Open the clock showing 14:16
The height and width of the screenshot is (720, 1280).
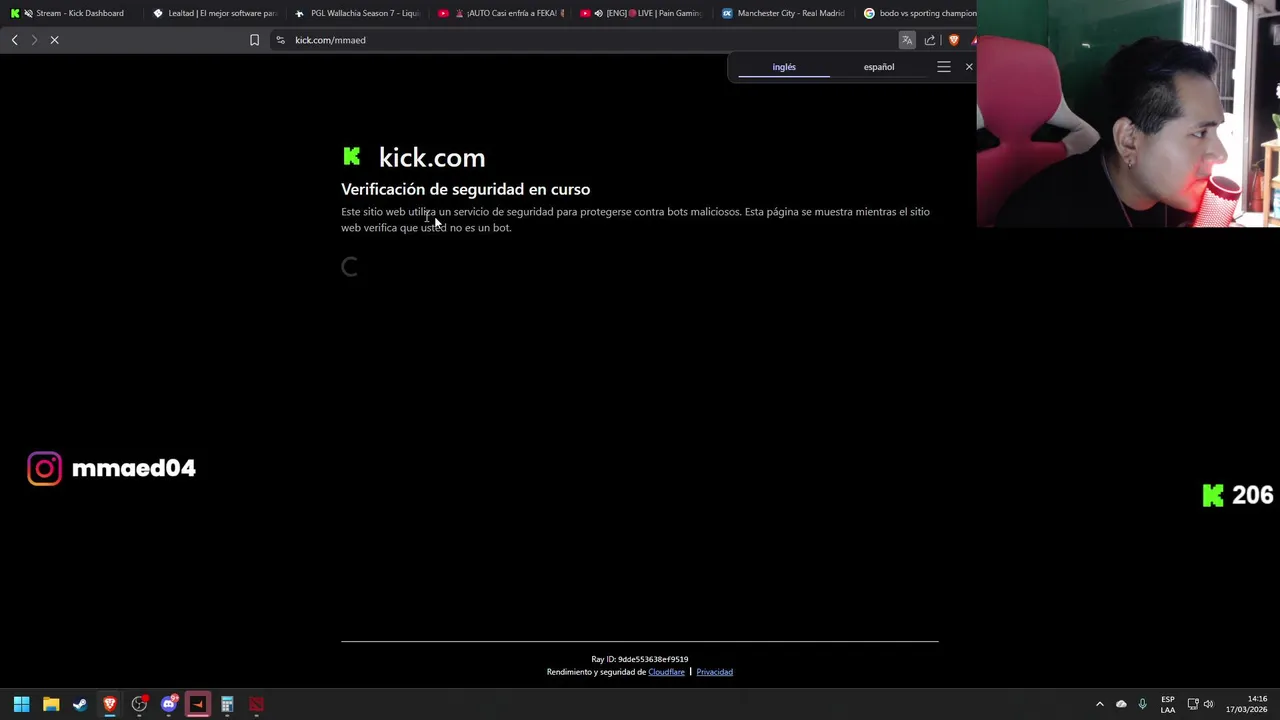1248,704
